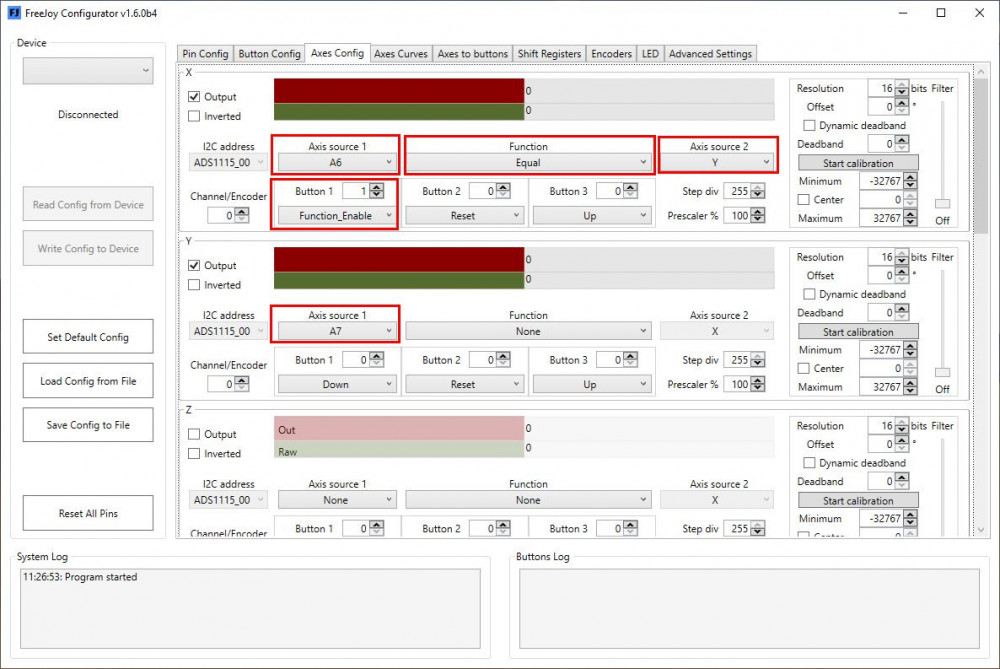The width and height of the screenshot is (1000, 669).
Task: Click X axis Channel/Encoder number field
Action: click(221, 216)
